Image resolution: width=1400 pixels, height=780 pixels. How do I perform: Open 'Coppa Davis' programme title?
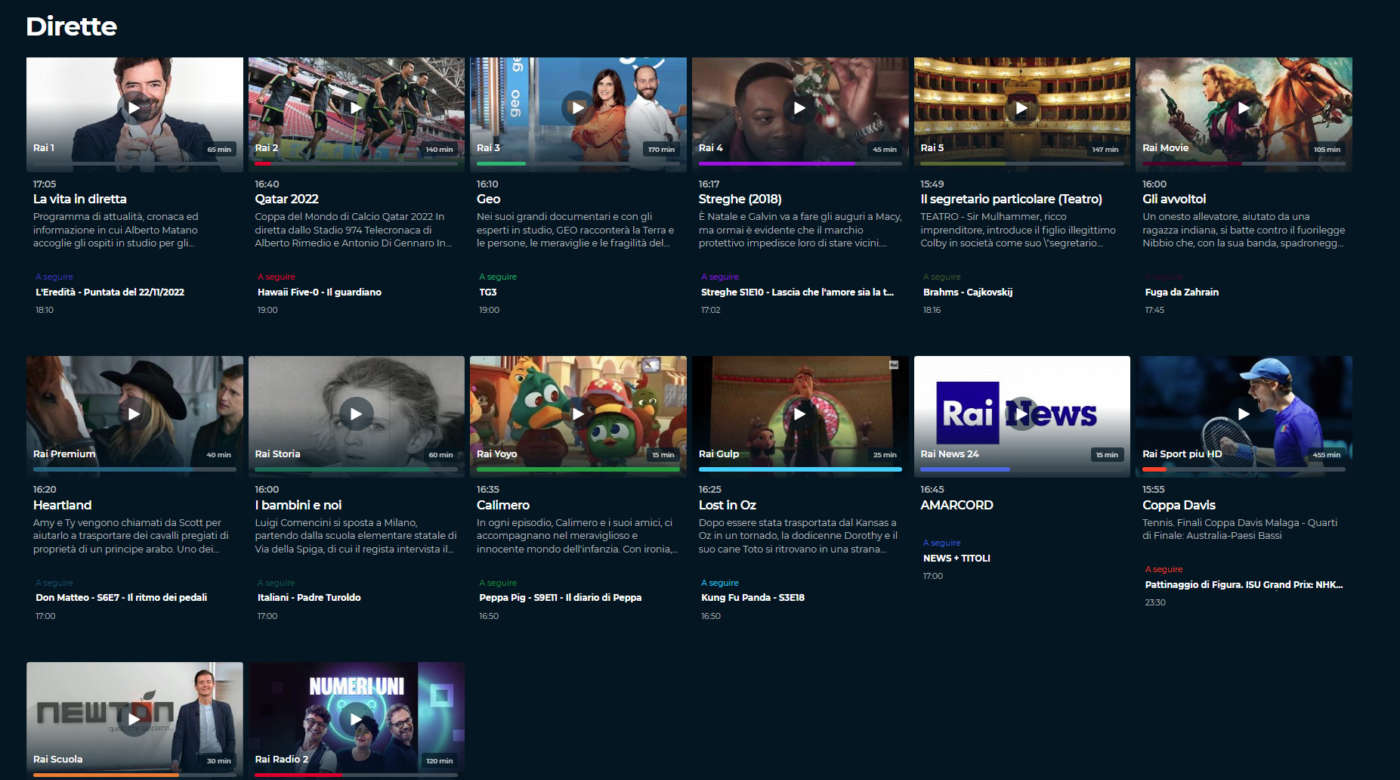[1179, 505]
